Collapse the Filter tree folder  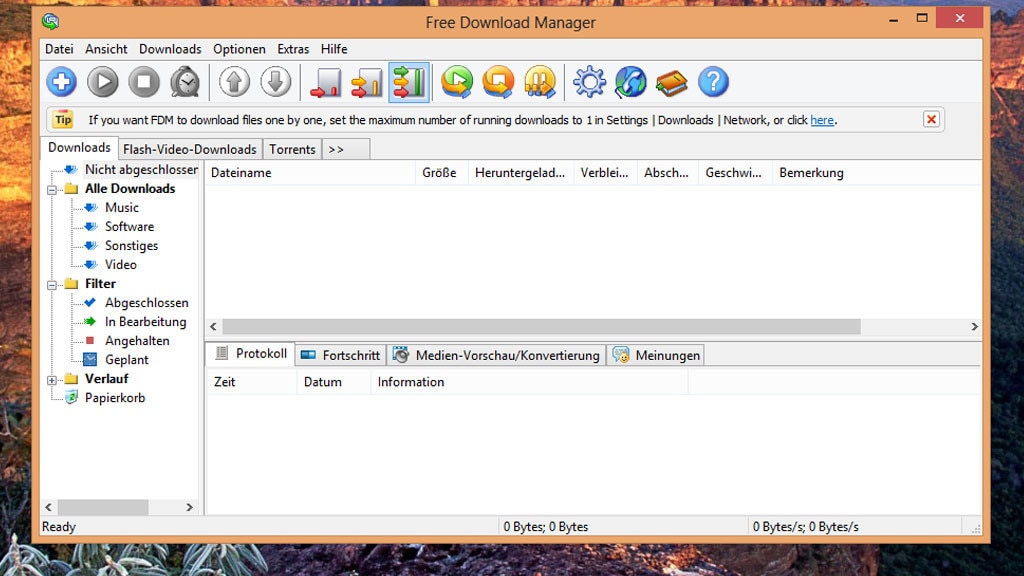(x=52, y=285)
